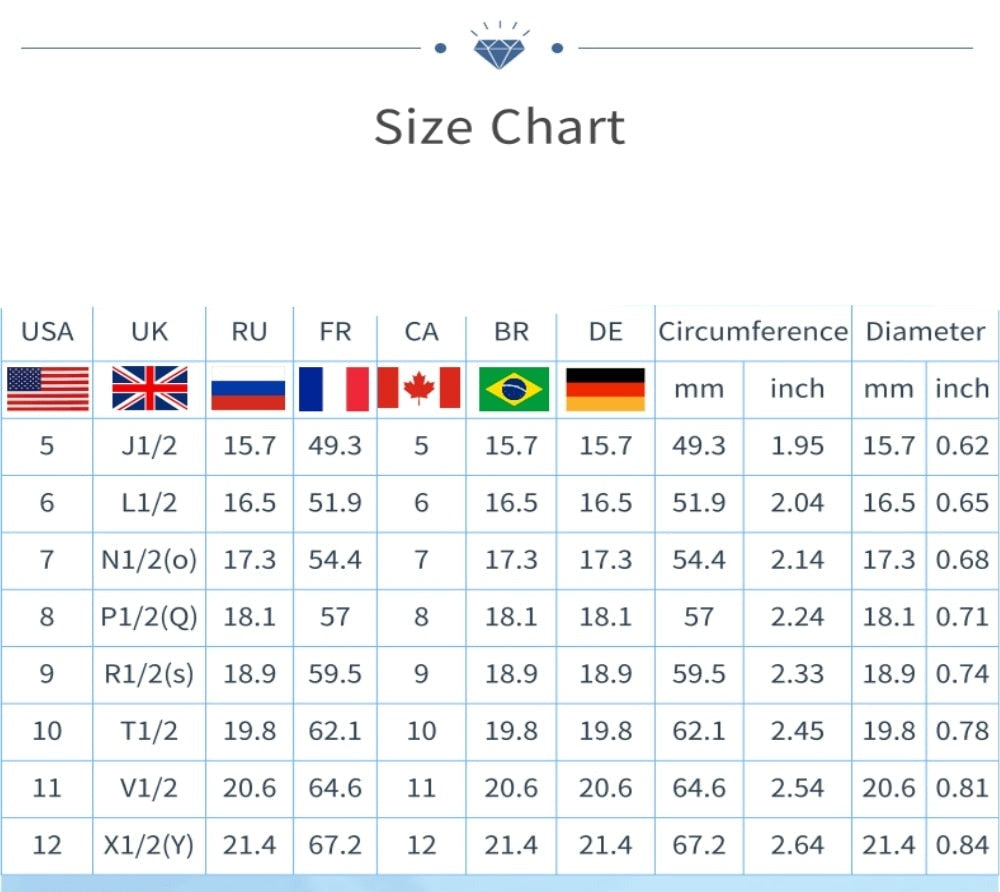Image resolution: width=1000 pixels, height=892 pixels.
Task: Select UK size J1/2 cell
Action: 149,446
